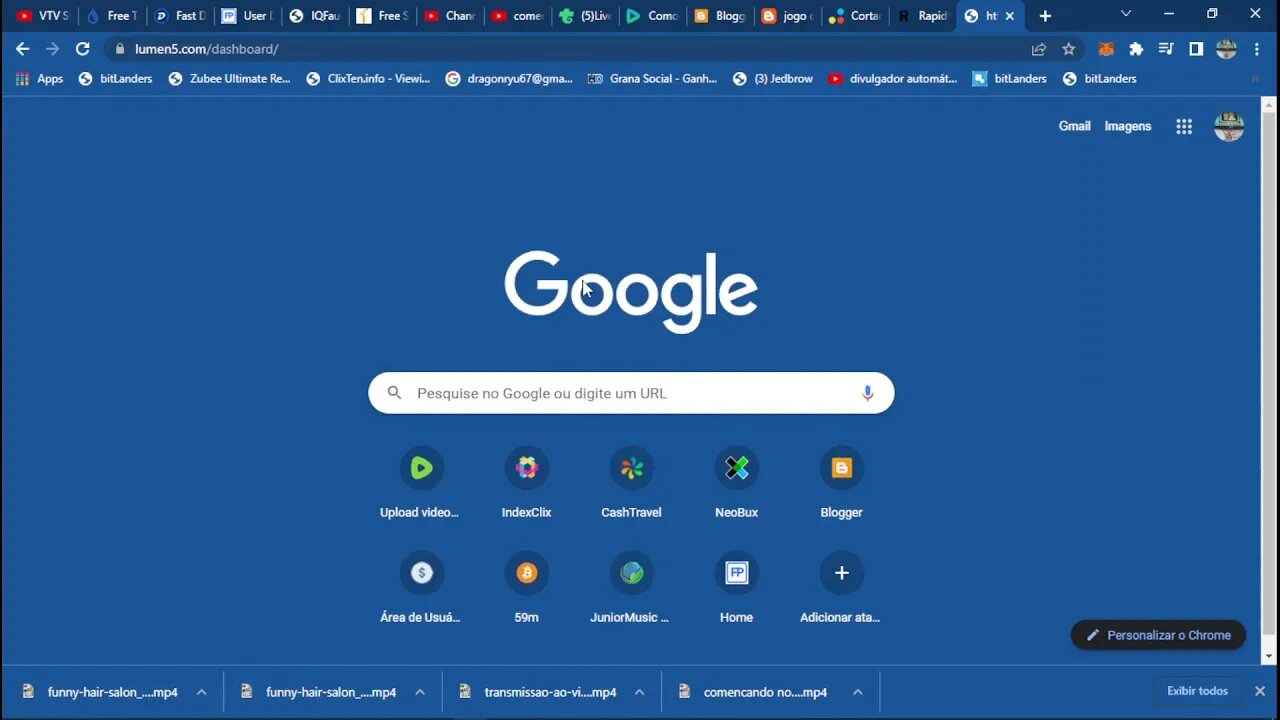The width and height of the screenshot is (1280, 720).
Task: Switch to the IQFau tab
Action: tap(315, 16)
